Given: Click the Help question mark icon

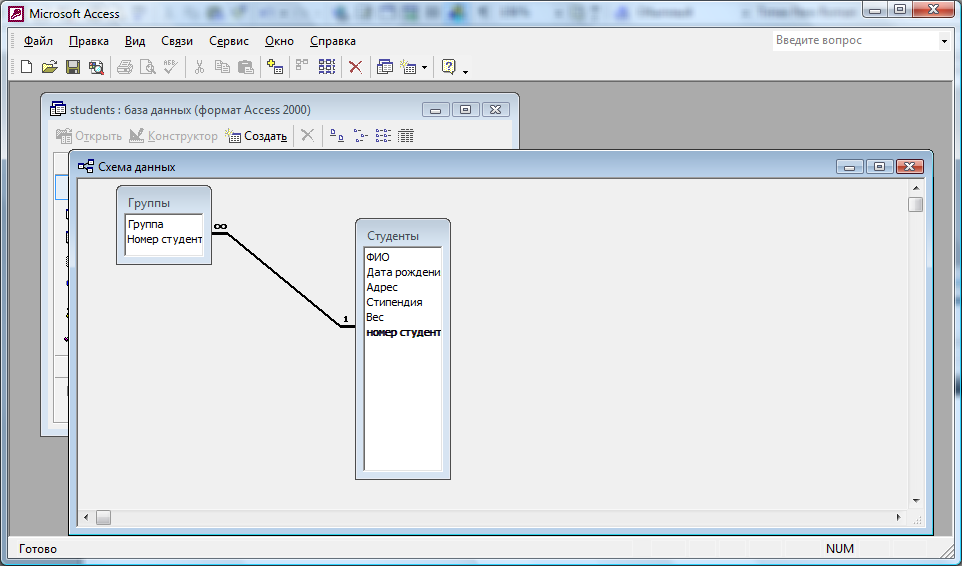Looking at the screenshot, I should (x=449, y=67).
